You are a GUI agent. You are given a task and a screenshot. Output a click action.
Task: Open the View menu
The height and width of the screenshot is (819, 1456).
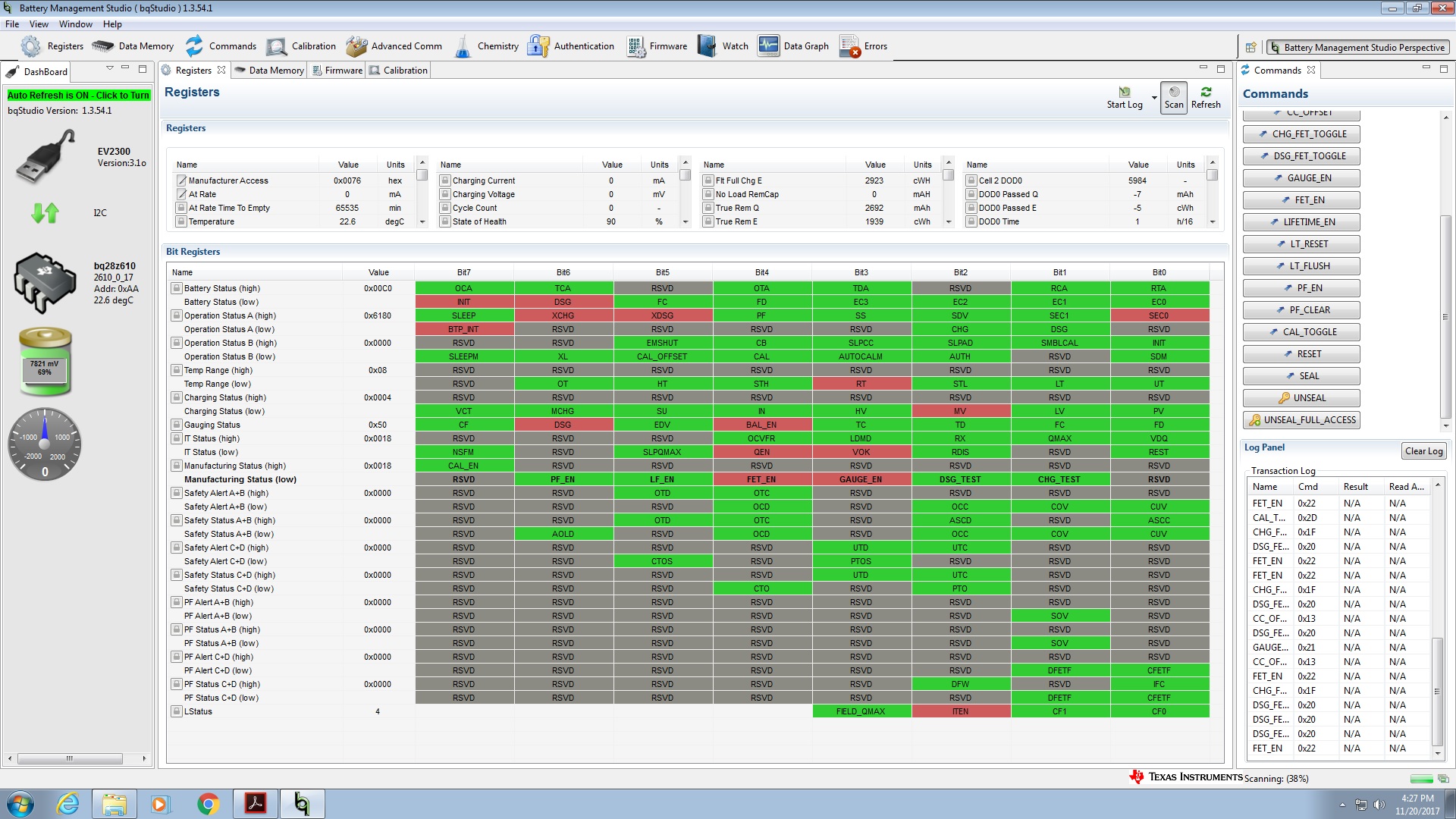[x=39, y=24]
